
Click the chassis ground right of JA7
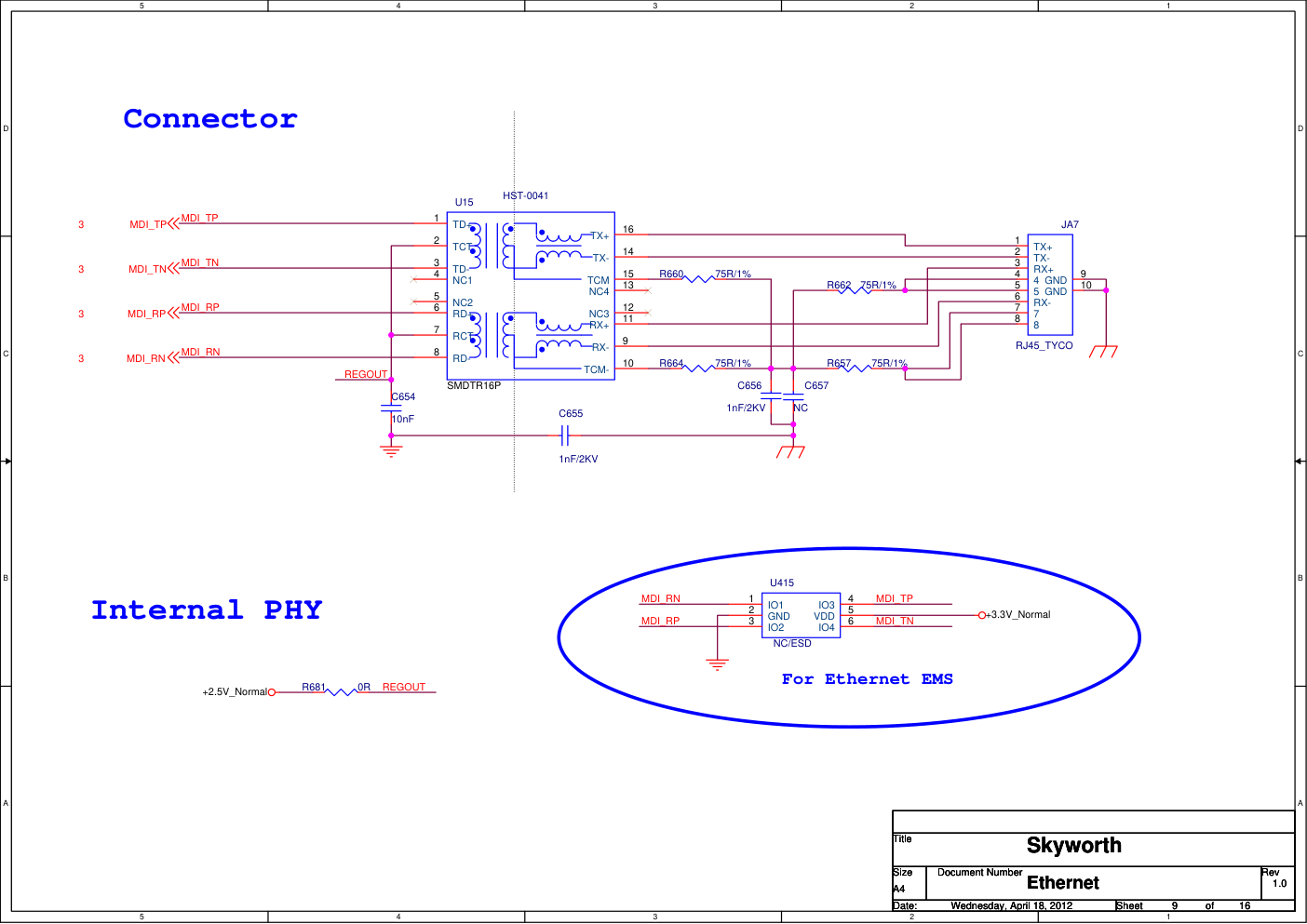(1103, 351)
